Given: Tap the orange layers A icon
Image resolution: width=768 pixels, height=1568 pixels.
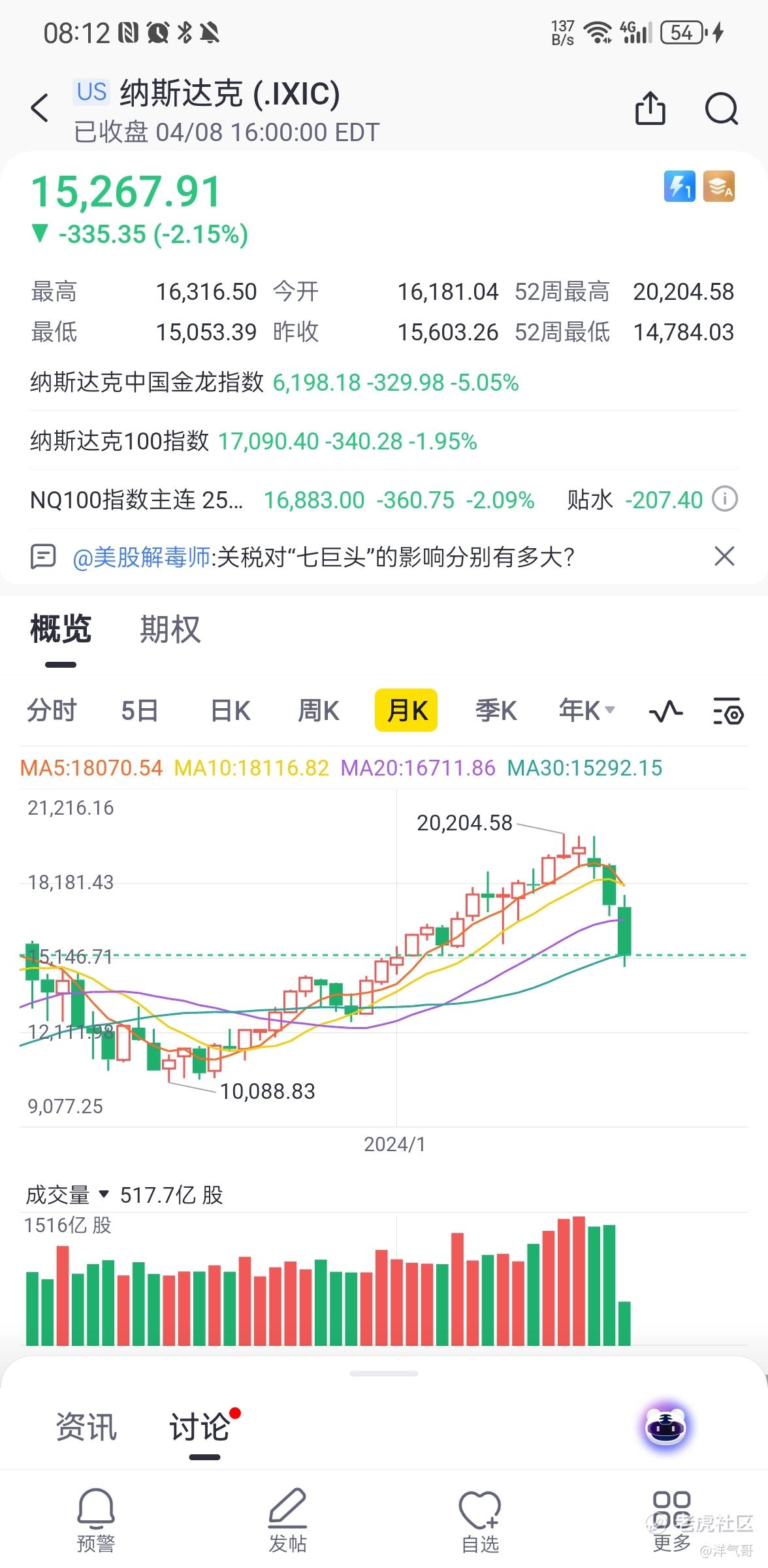Looking at the screenshot, I should 719,187.
